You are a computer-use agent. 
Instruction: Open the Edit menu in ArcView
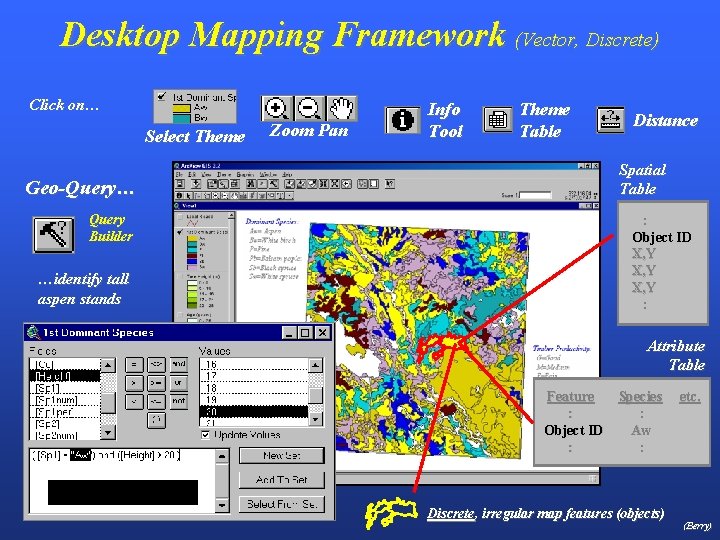[x=192, y=174]
